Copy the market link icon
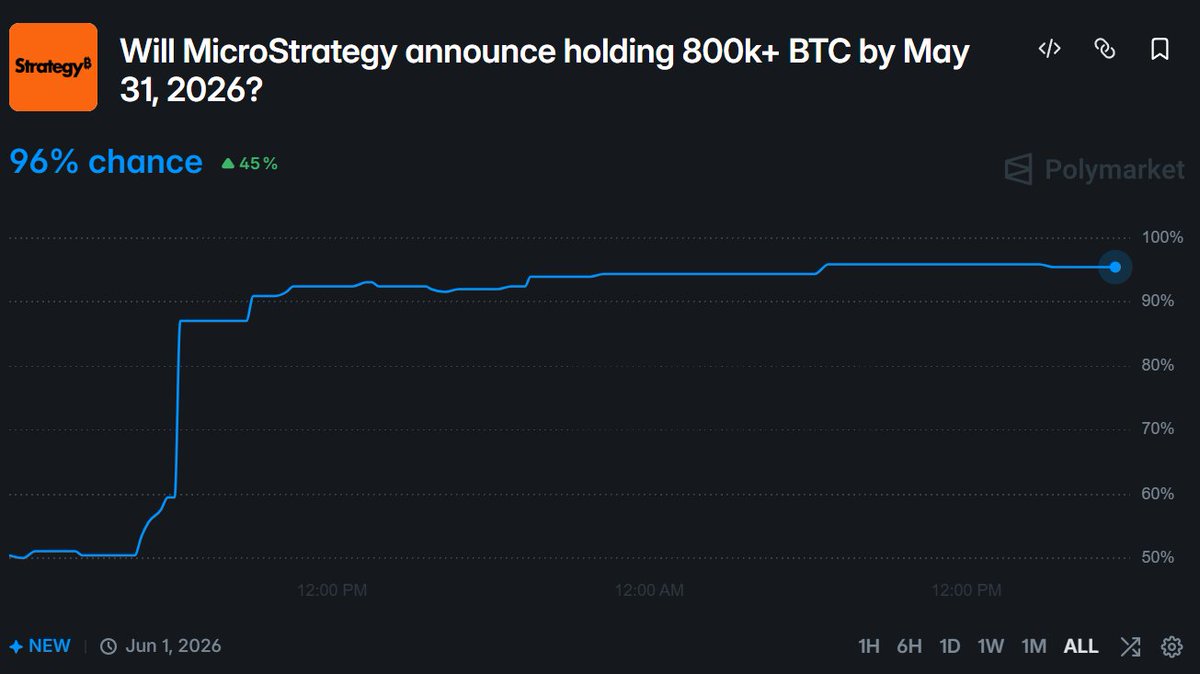 coord(1104,49)
